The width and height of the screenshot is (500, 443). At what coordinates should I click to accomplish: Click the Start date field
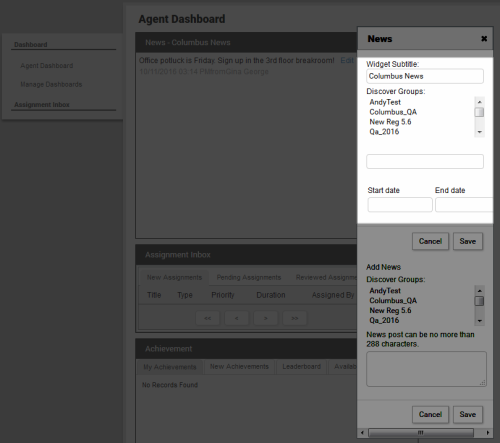pos(400,205)
